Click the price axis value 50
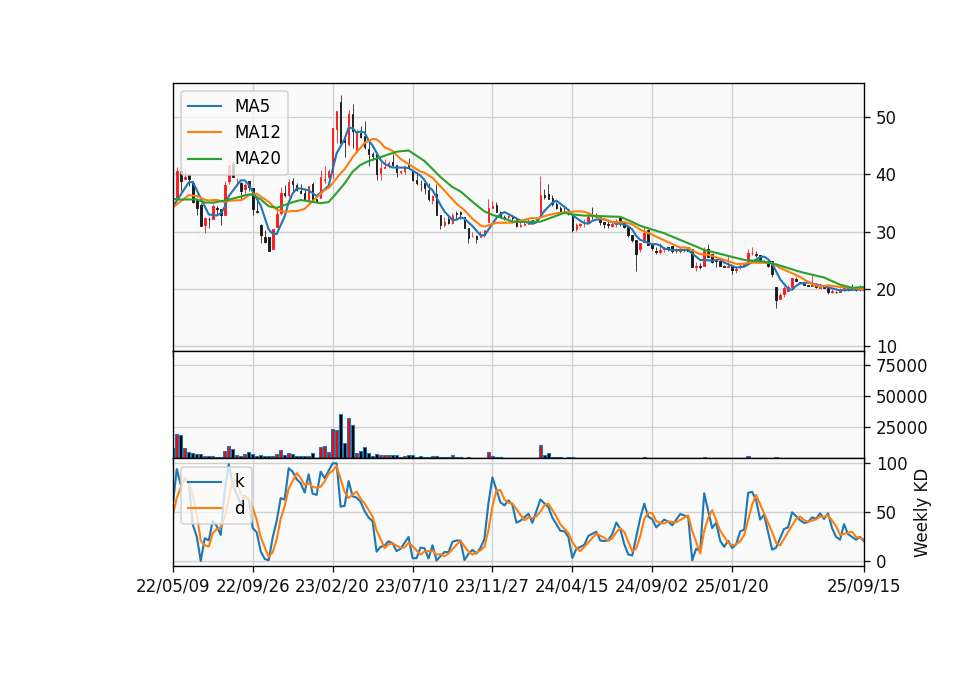The width and height of the screenshot is (960, 690). pos(885,118)
